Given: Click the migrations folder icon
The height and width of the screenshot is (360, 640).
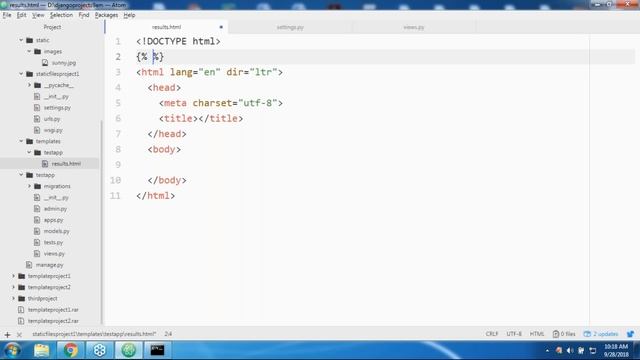Looking at the screenshot, I should [x=38, y=186].
